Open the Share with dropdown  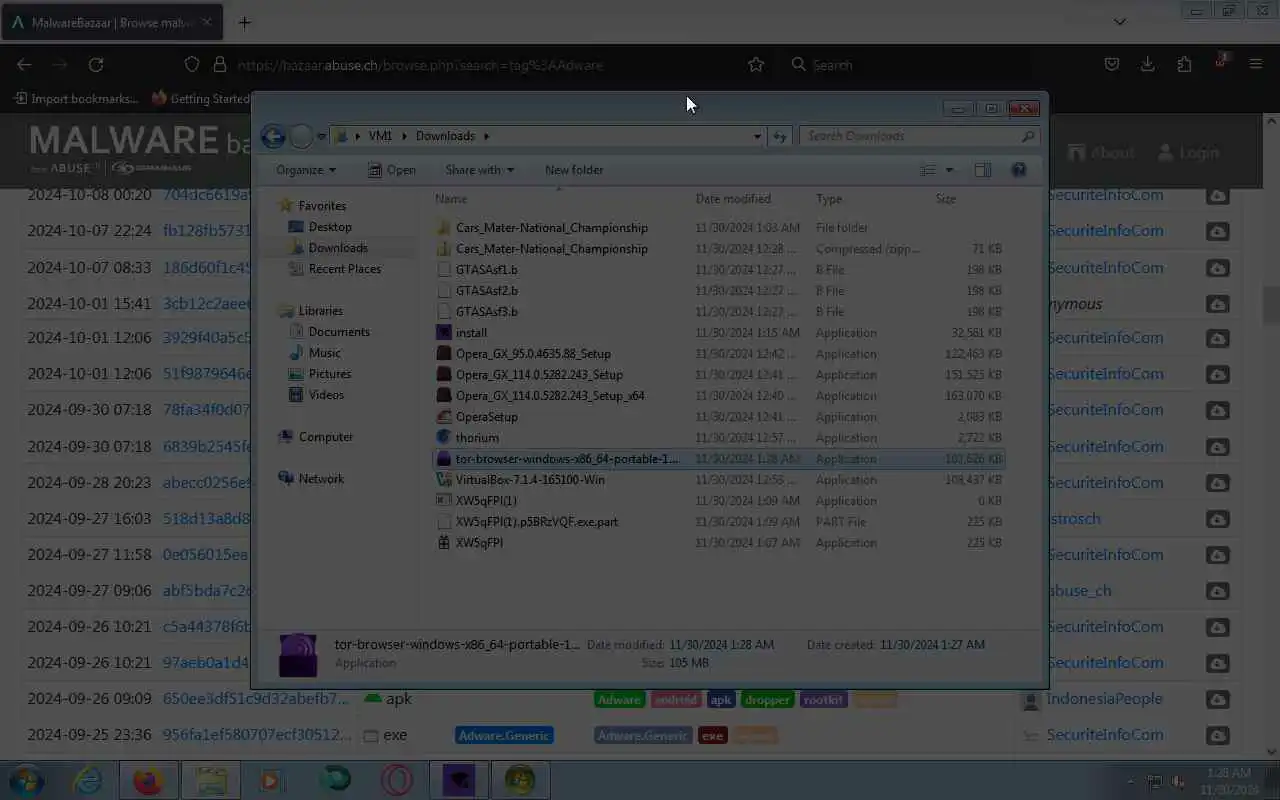(480, 170)
